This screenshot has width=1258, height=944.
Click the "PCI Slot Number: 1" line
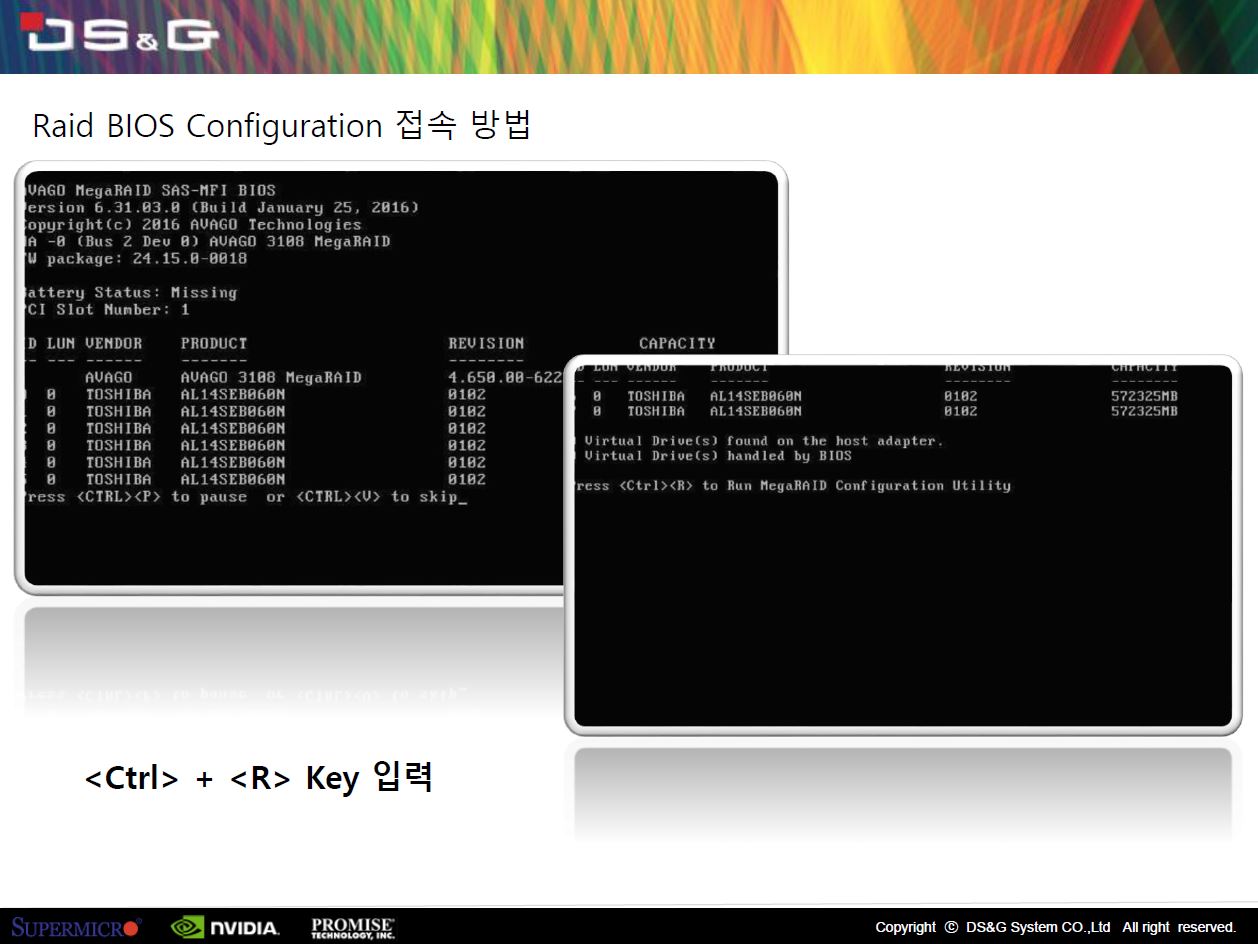point(107,310)
